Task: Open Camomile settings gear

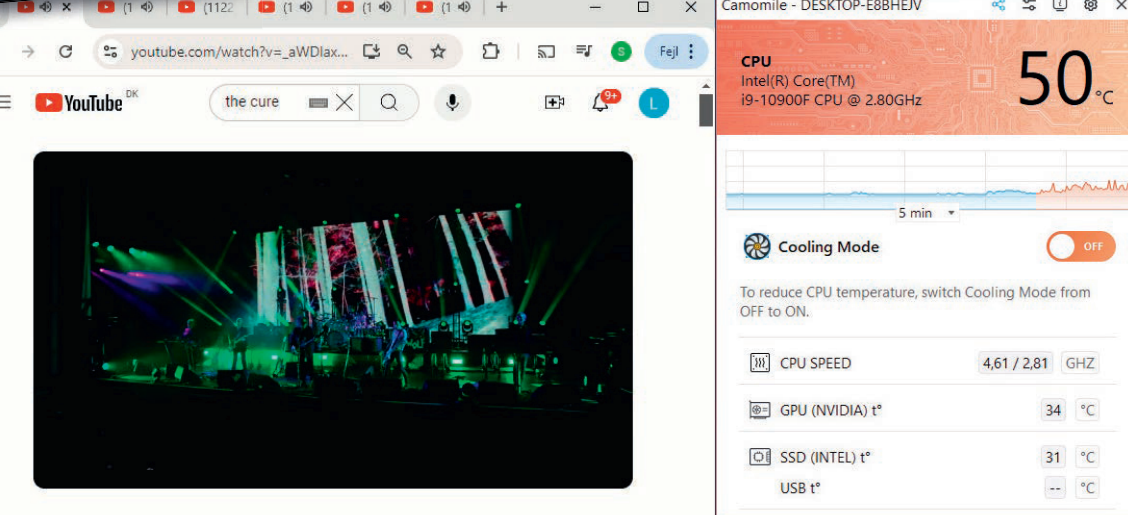Action: pyautogui.click(x=1091, y=6)
